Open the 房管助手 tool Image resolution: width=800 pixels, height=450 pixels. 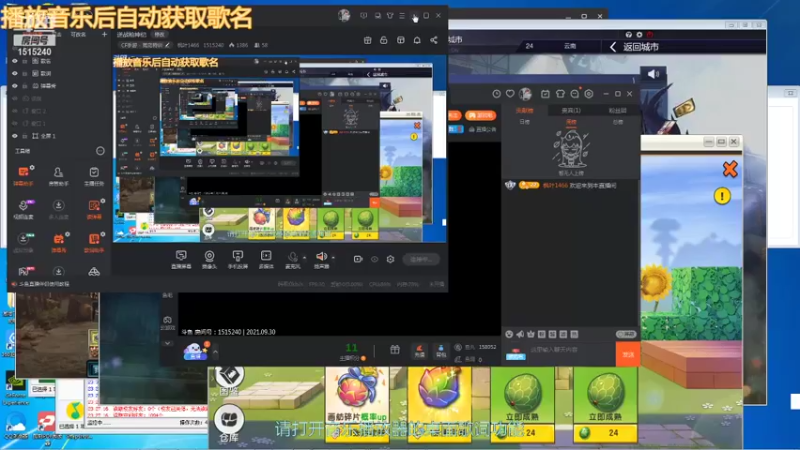[58, 175]
